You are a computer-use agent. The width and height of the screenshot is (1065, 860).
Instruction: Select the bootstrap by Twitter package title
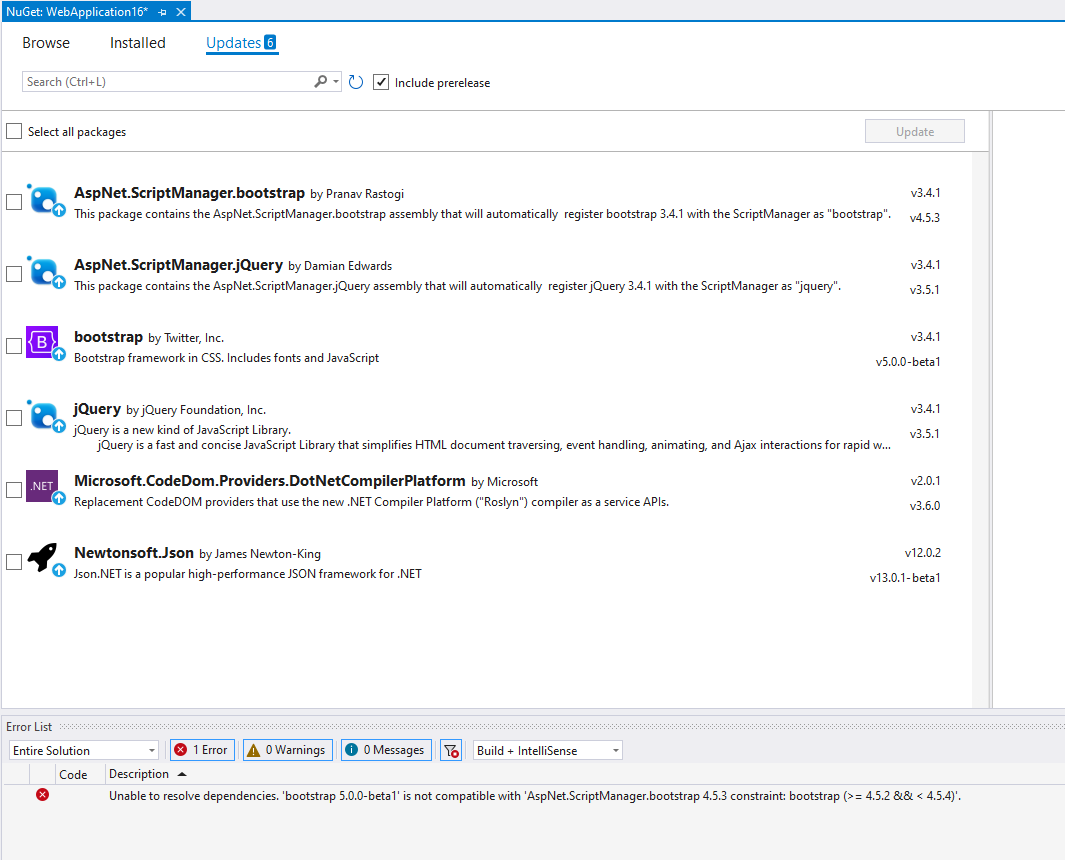(x=108, y=336)
